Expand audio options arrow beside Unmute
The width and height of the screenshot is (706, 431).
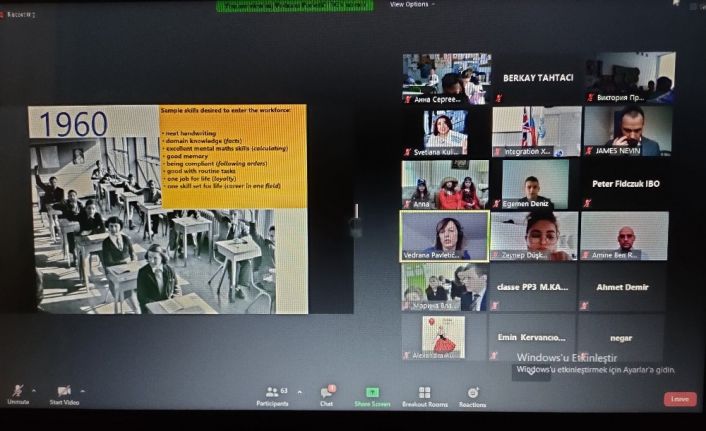34,390
